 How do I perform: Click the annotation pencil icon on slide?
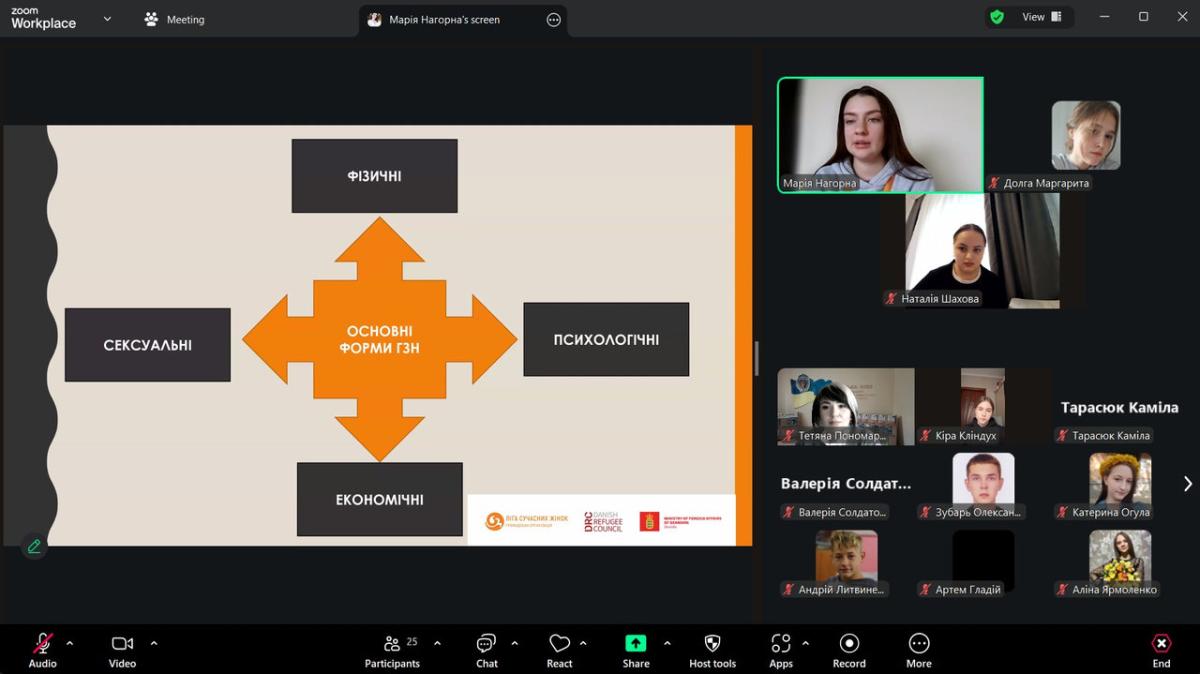(x=34, y=546)
